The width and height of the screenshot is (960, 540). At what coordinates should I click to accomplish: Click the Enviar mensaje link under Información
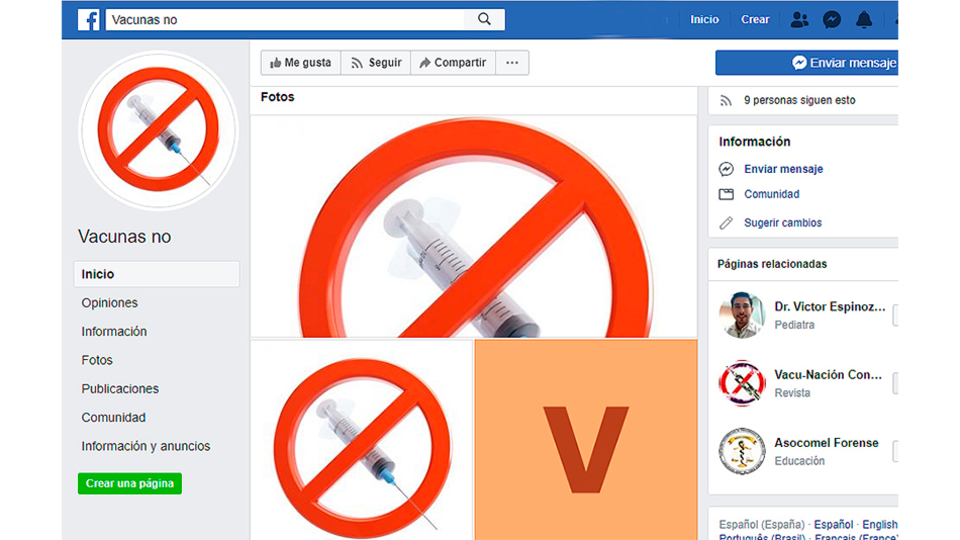(x=783, y=169)
